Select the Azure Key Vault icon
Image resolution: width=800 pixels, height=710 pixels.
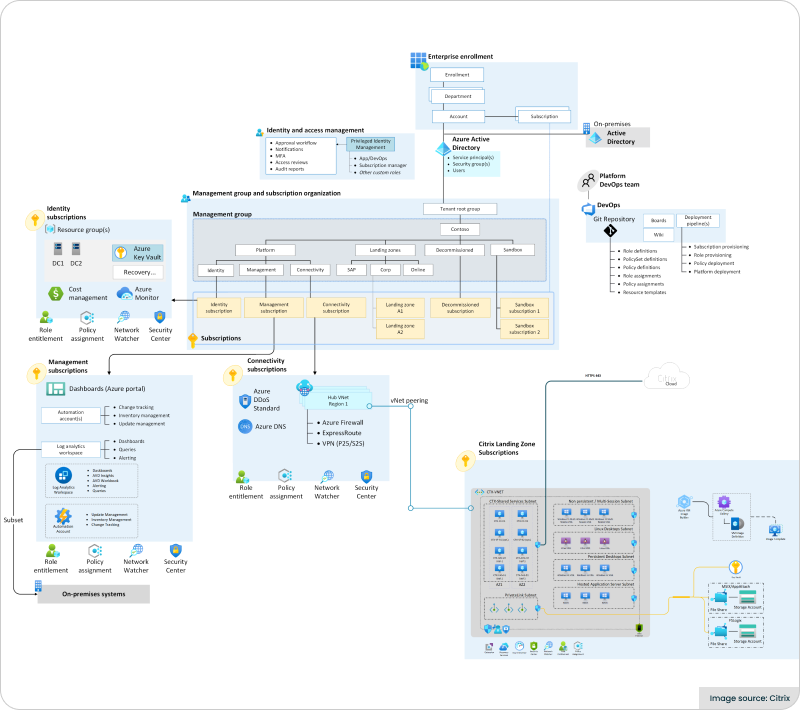point(120,252)
